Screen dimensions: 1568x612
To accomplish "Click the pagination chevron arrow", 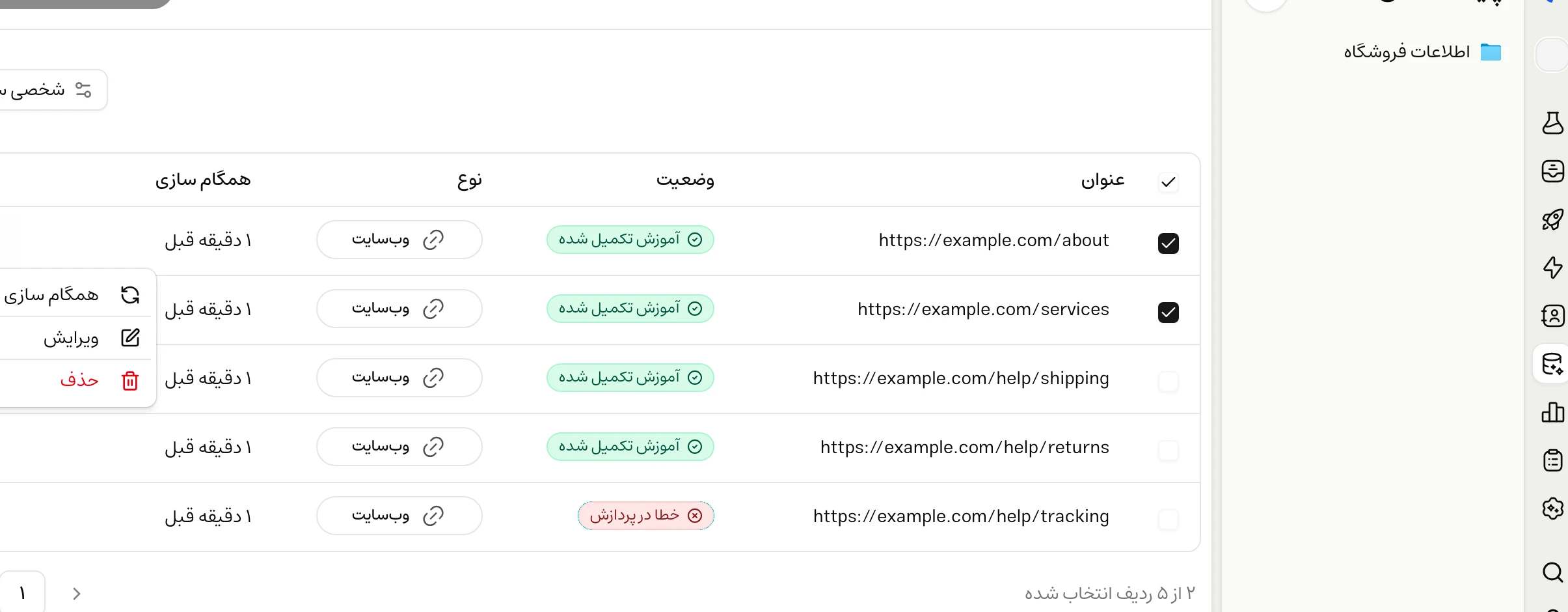I will click(x=76, y=593).
